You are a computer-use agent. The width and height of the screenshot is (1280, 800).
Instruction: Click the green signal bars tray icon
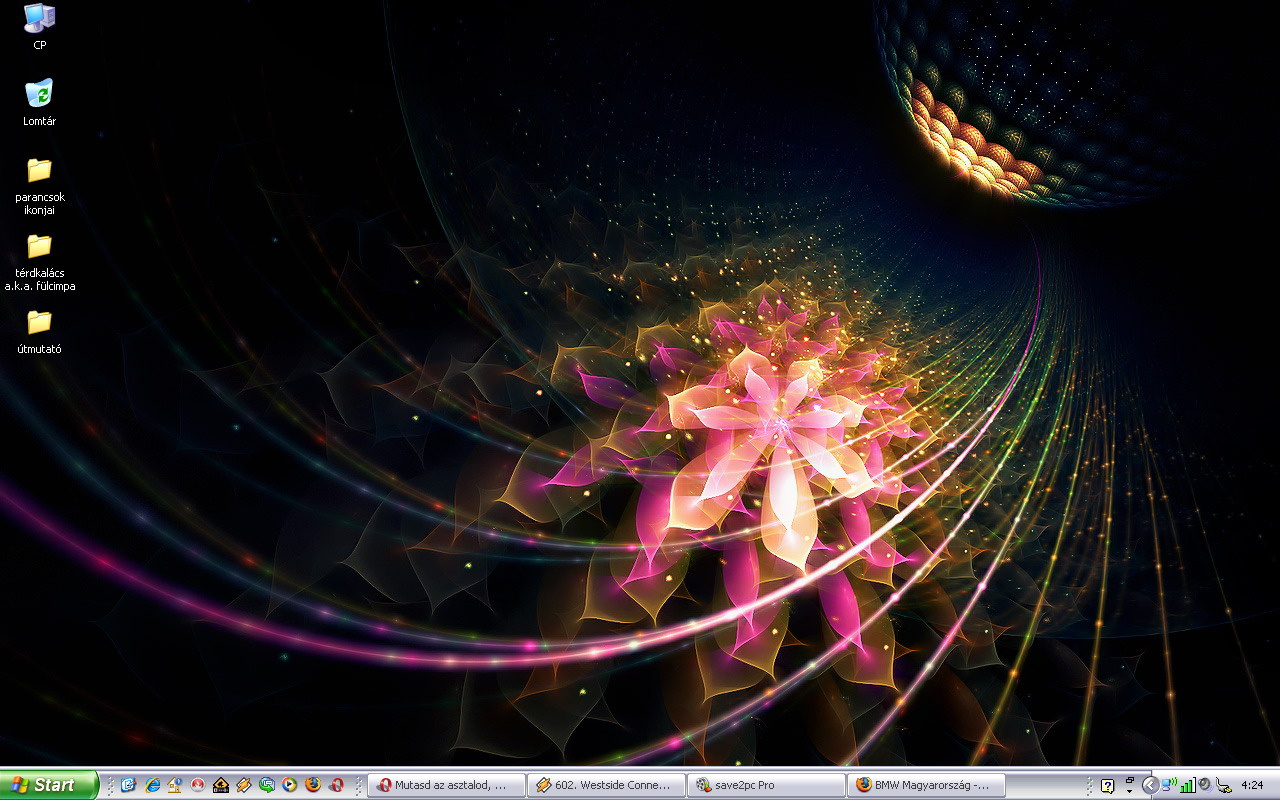[1188, 785]
